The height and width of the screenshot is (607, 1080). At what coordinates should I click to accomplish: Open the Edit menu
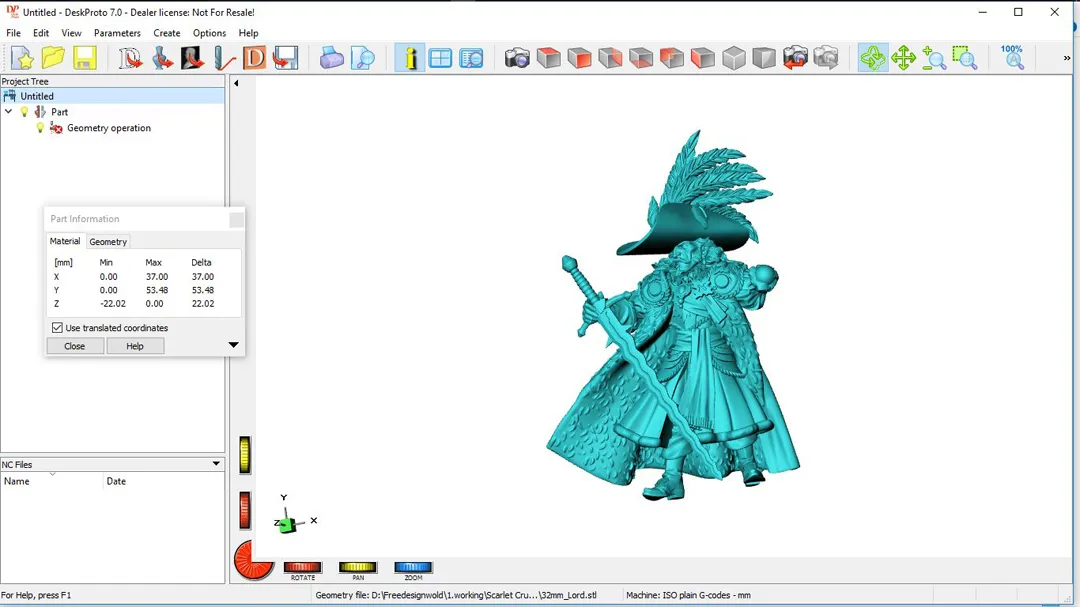[41, 33]
